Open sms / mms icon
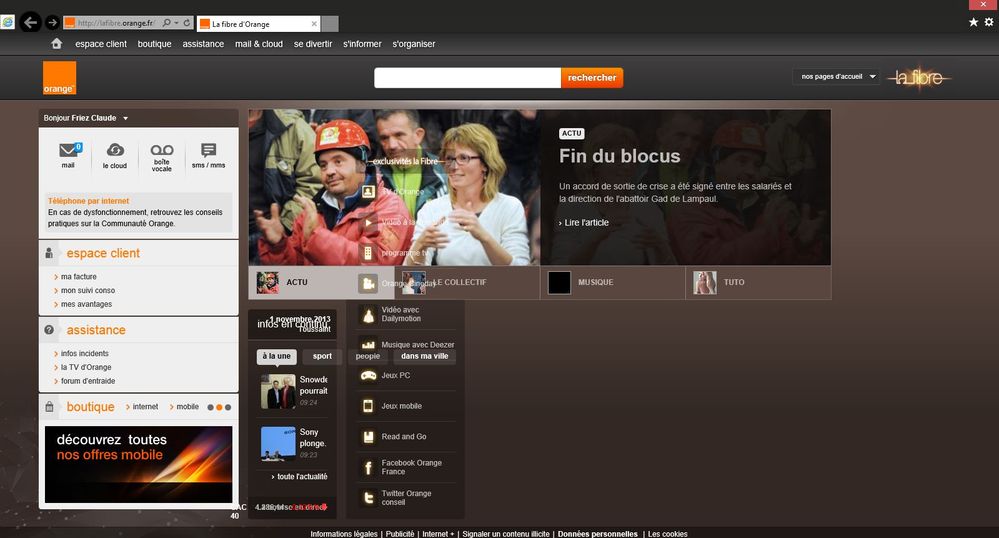 pos(208,150)
